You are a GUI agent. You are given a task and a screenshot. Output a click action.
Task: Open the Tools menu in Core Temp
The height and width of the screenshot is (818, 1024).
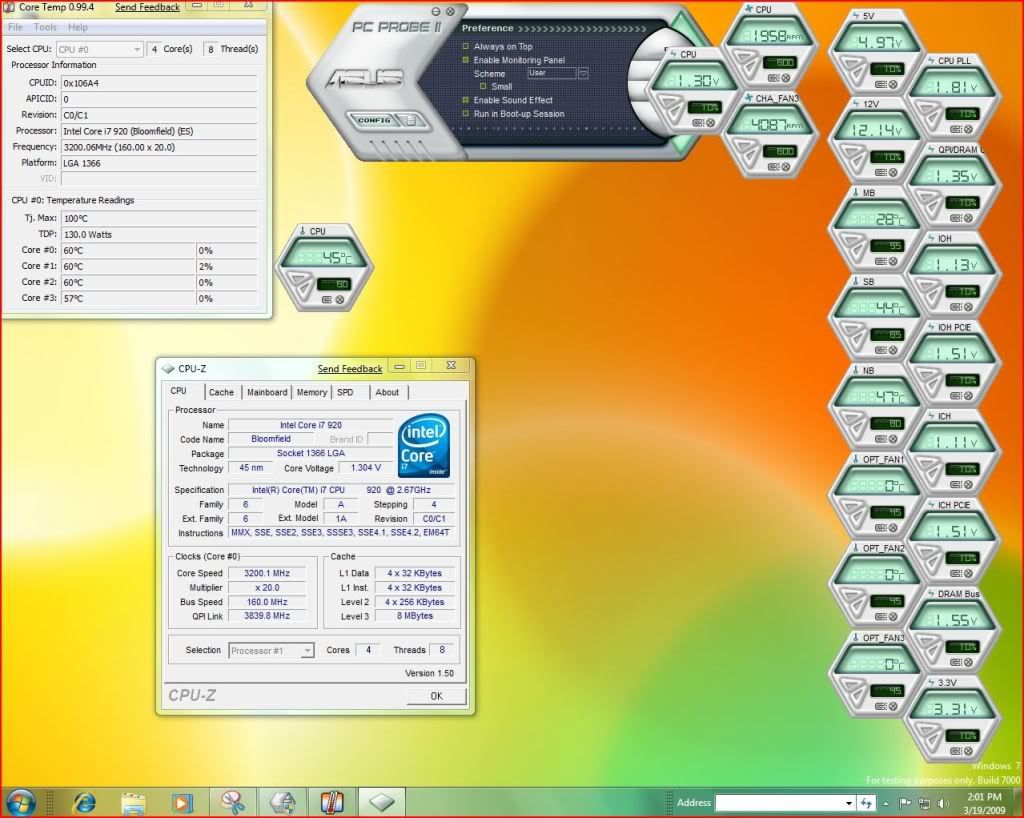45,27
